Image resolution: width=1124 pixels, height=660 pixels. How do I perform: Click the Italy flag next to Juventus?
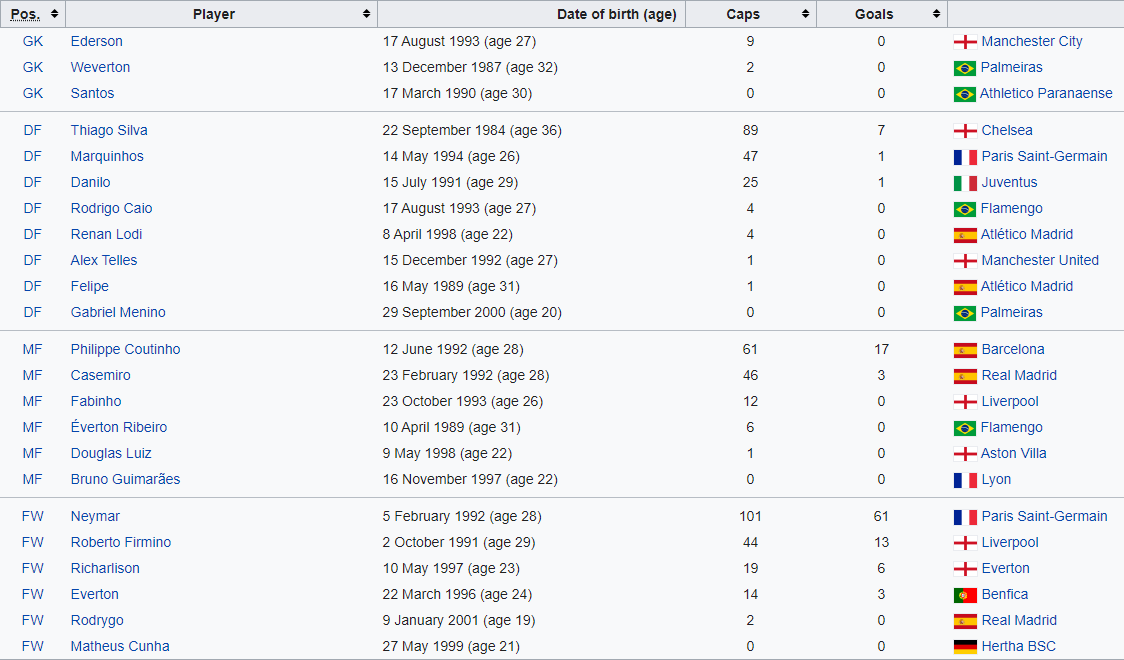(x=964, y=183)
